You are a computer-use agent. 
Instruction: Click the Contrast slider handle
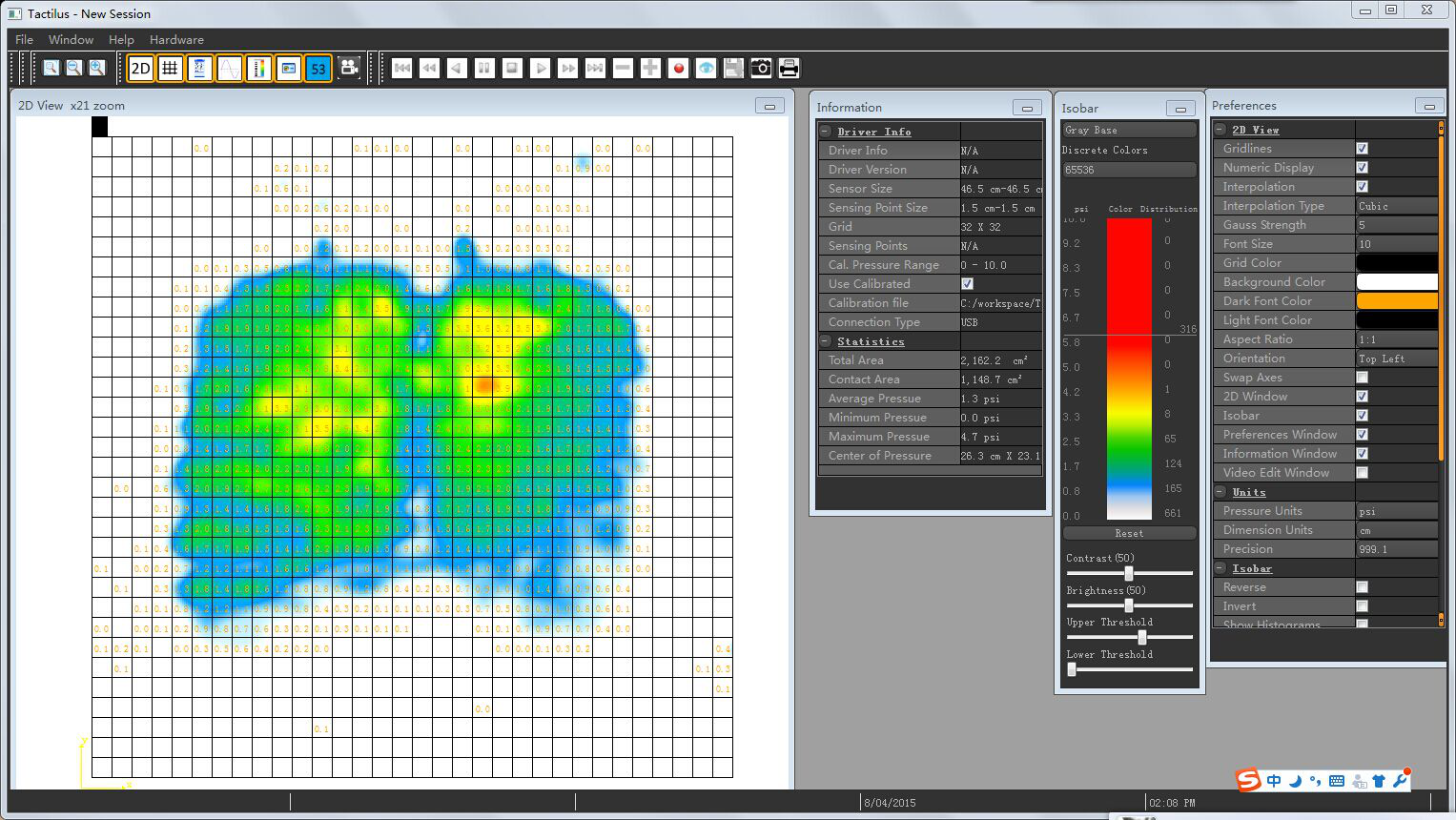[1129, 574]
